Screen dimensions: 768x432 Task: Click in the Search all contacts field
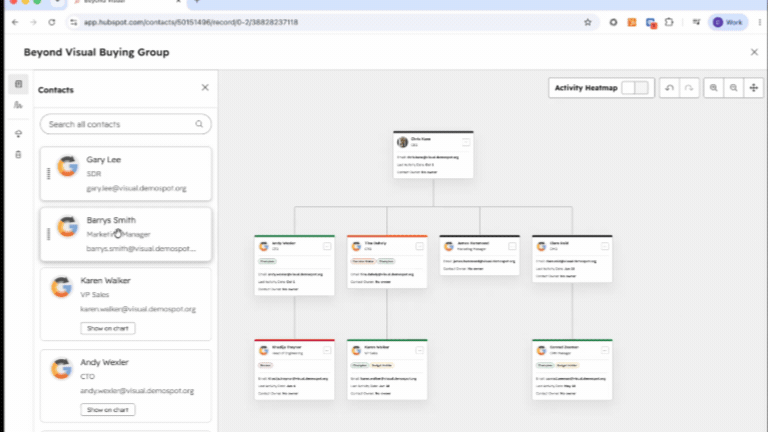coord(126,124)
